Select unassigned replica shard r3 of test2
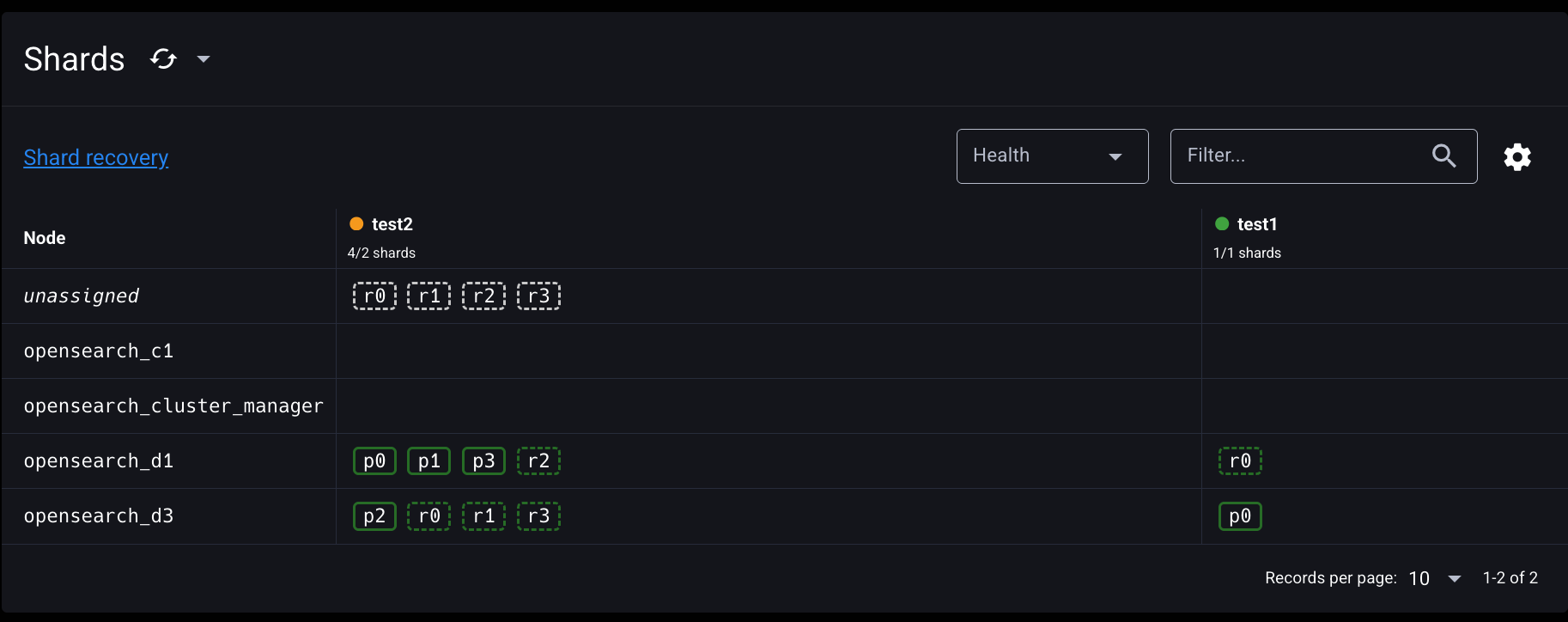The image size is (1568, 622). (538, 296)
